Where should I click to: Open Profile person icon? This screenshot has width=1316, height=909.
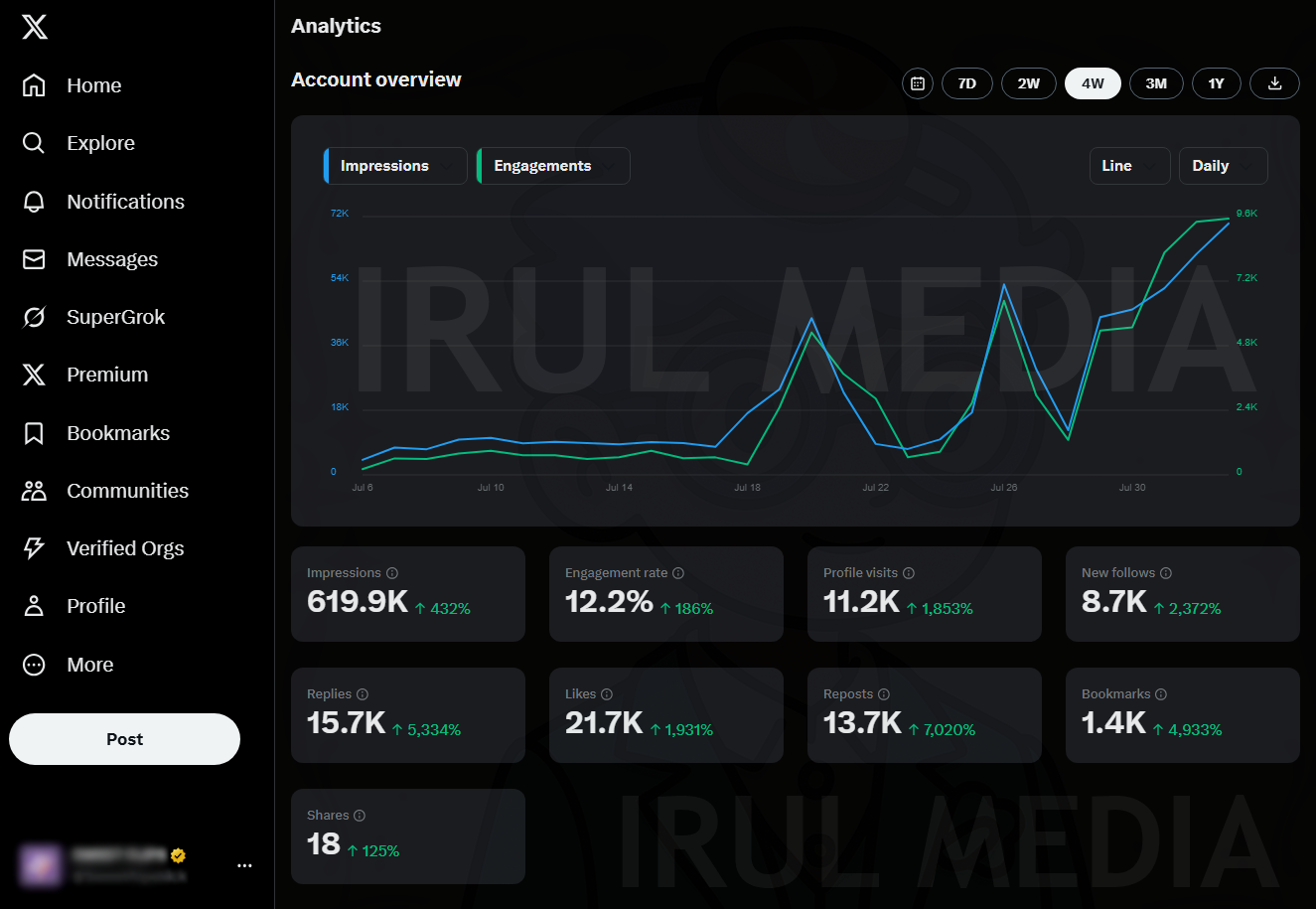(x=34, y=606)
